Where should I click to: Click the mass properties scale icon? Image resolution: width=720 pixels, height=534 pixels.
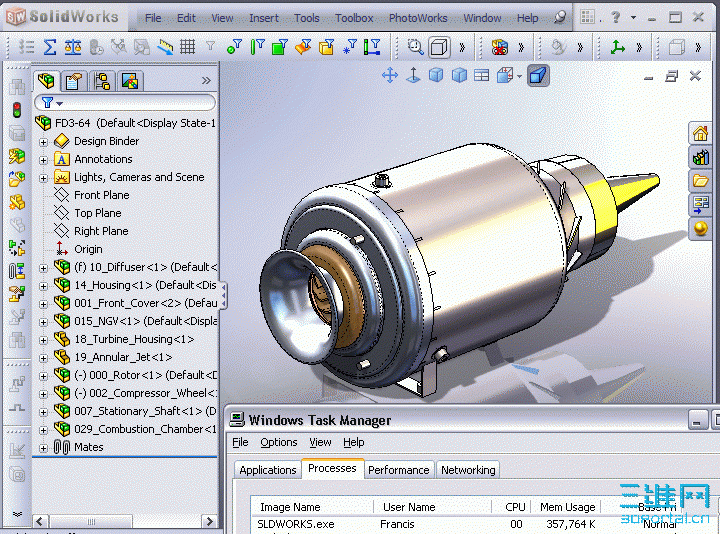click(73, 47)
